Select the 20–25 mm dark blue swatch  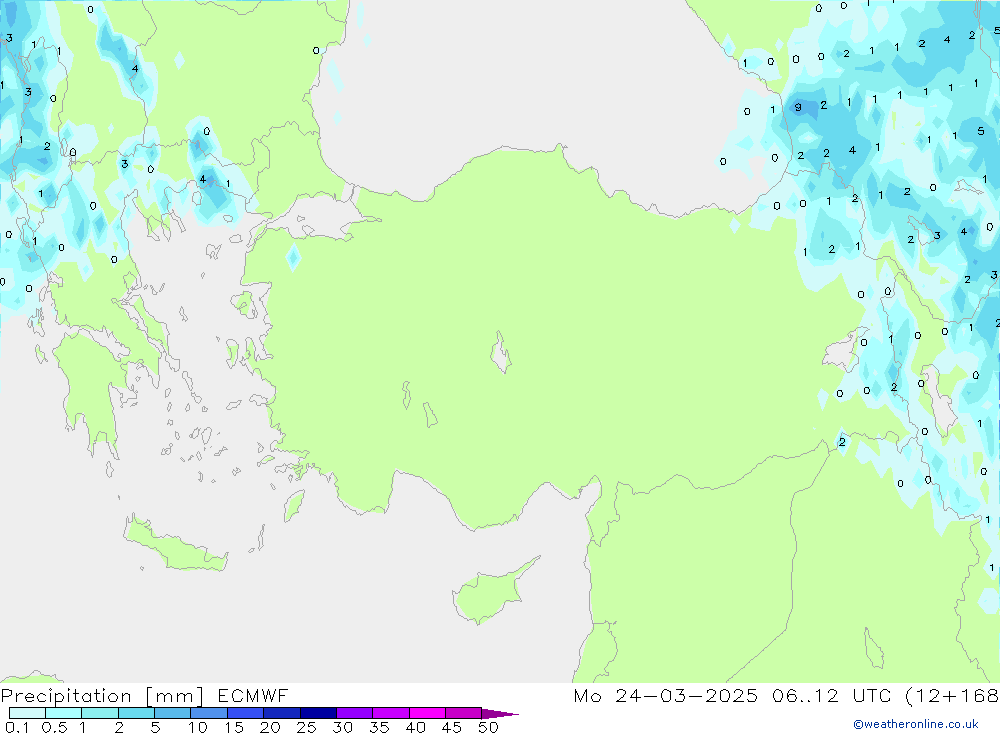[281, 713]
